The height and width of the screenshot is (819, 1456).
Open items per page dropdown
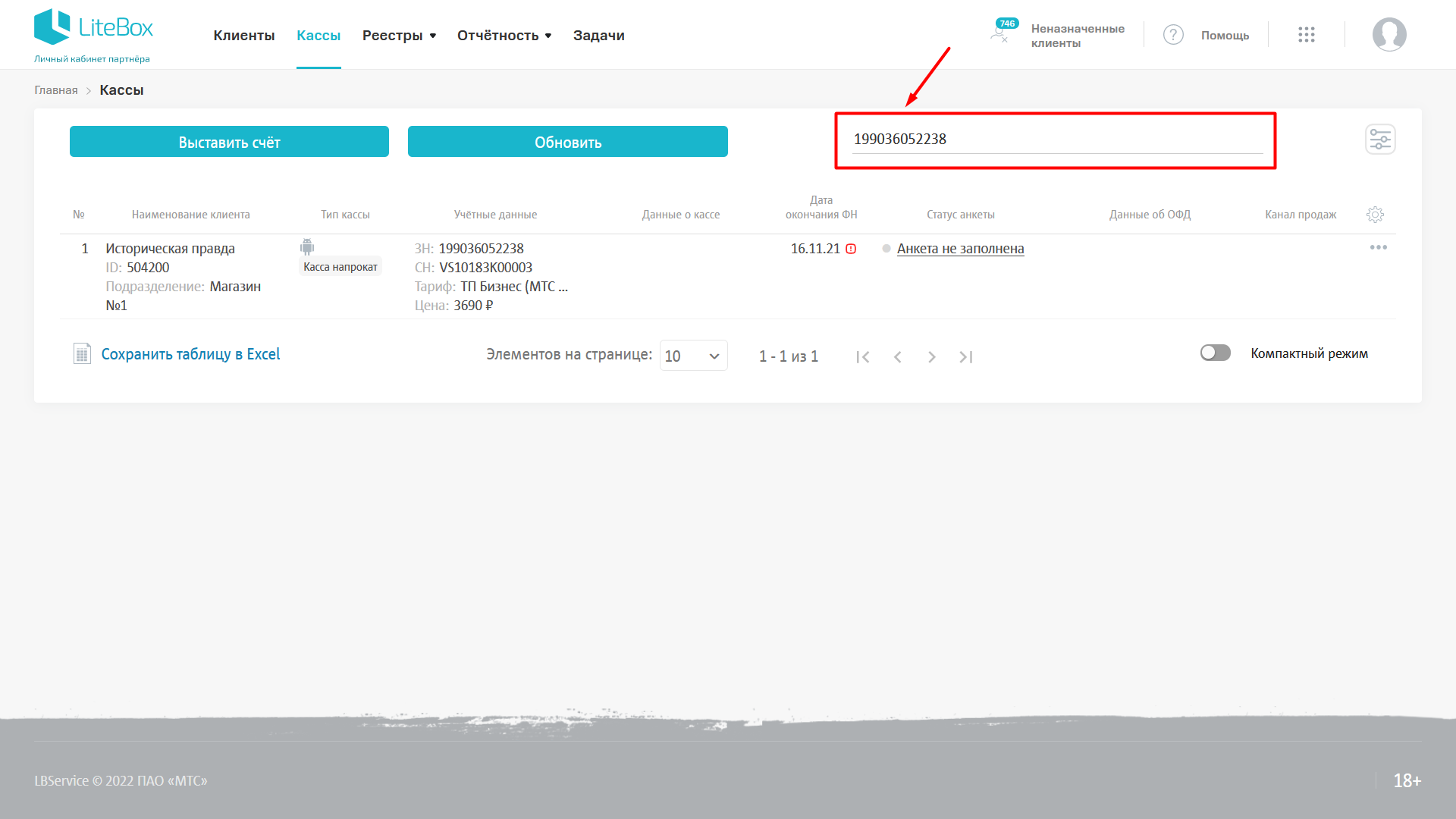click(x=693, y=356)
